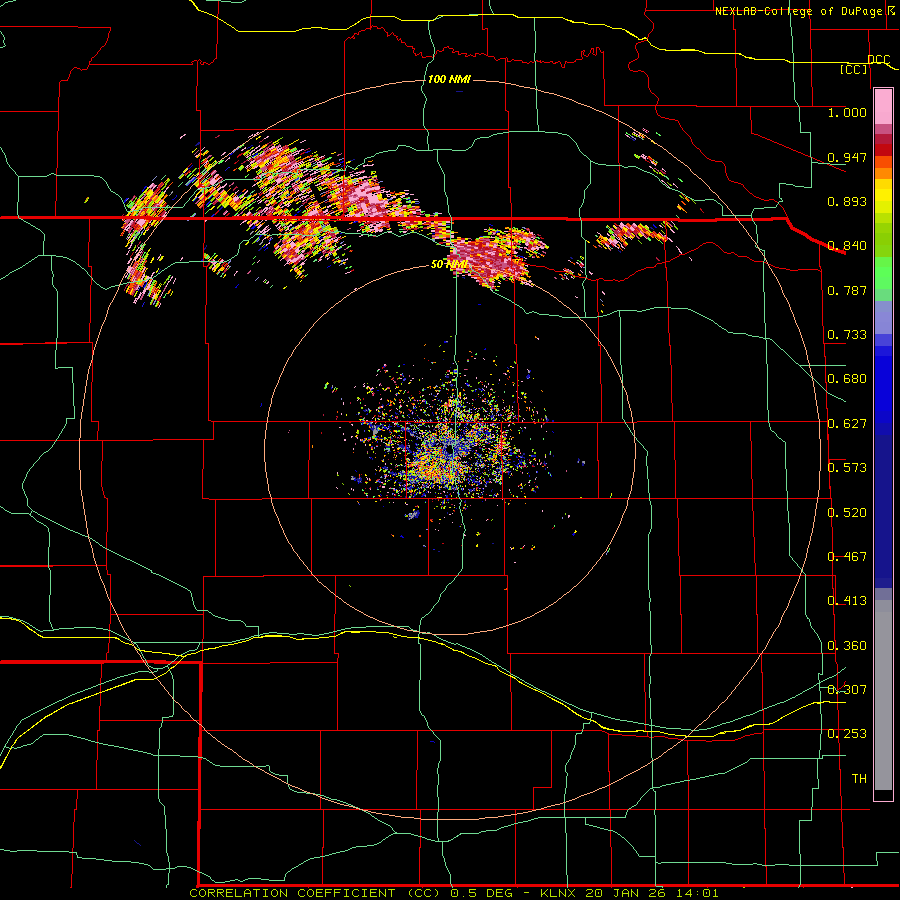900x900 pixels.
Task: Click the [CC] legend header
Action: click(854, 69)
